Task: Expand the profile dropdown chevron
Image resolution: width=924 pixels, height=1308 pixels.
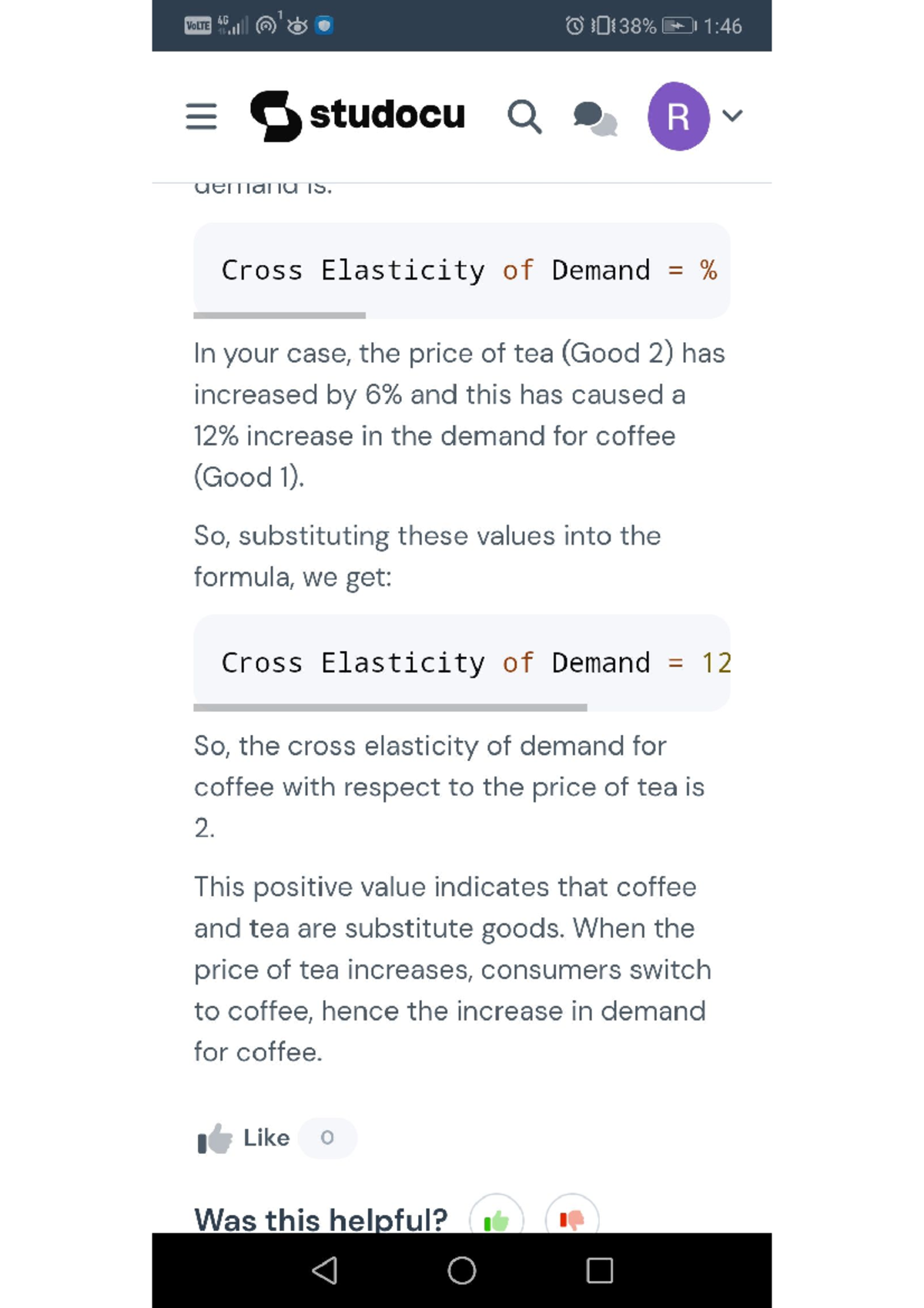Action: coord(732,116)
